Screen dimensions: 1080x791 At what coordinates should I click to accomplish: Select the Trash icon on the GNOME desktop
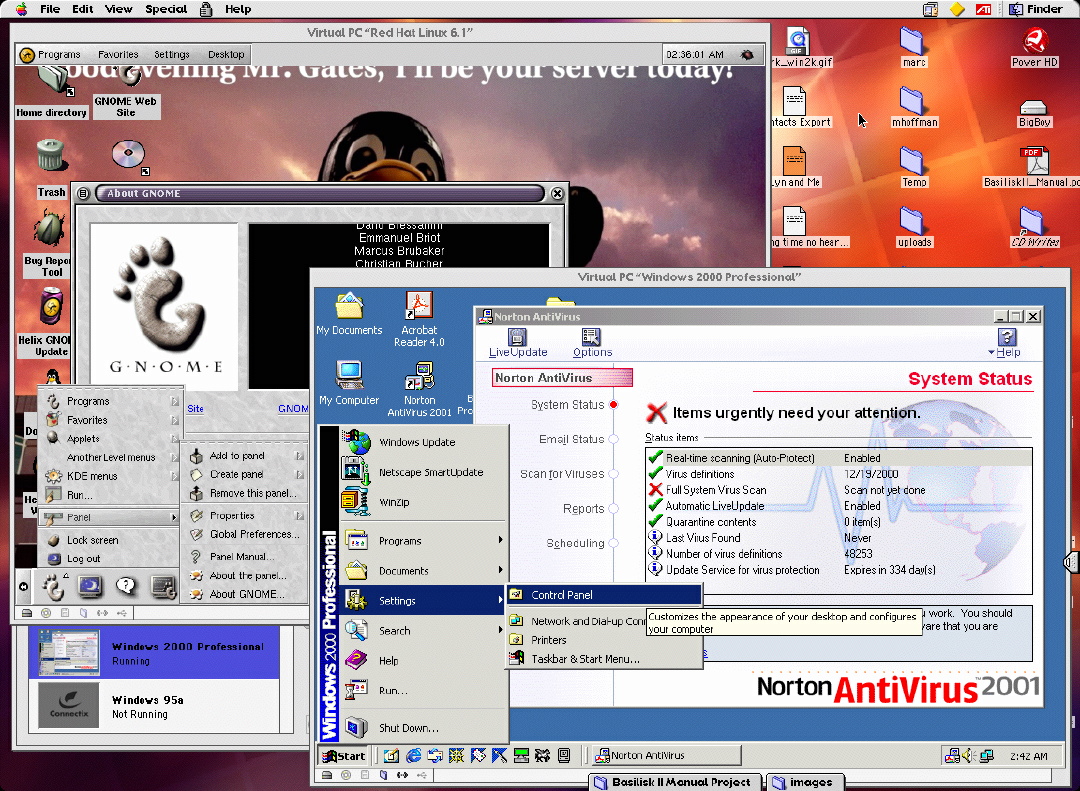coord(51,168)
